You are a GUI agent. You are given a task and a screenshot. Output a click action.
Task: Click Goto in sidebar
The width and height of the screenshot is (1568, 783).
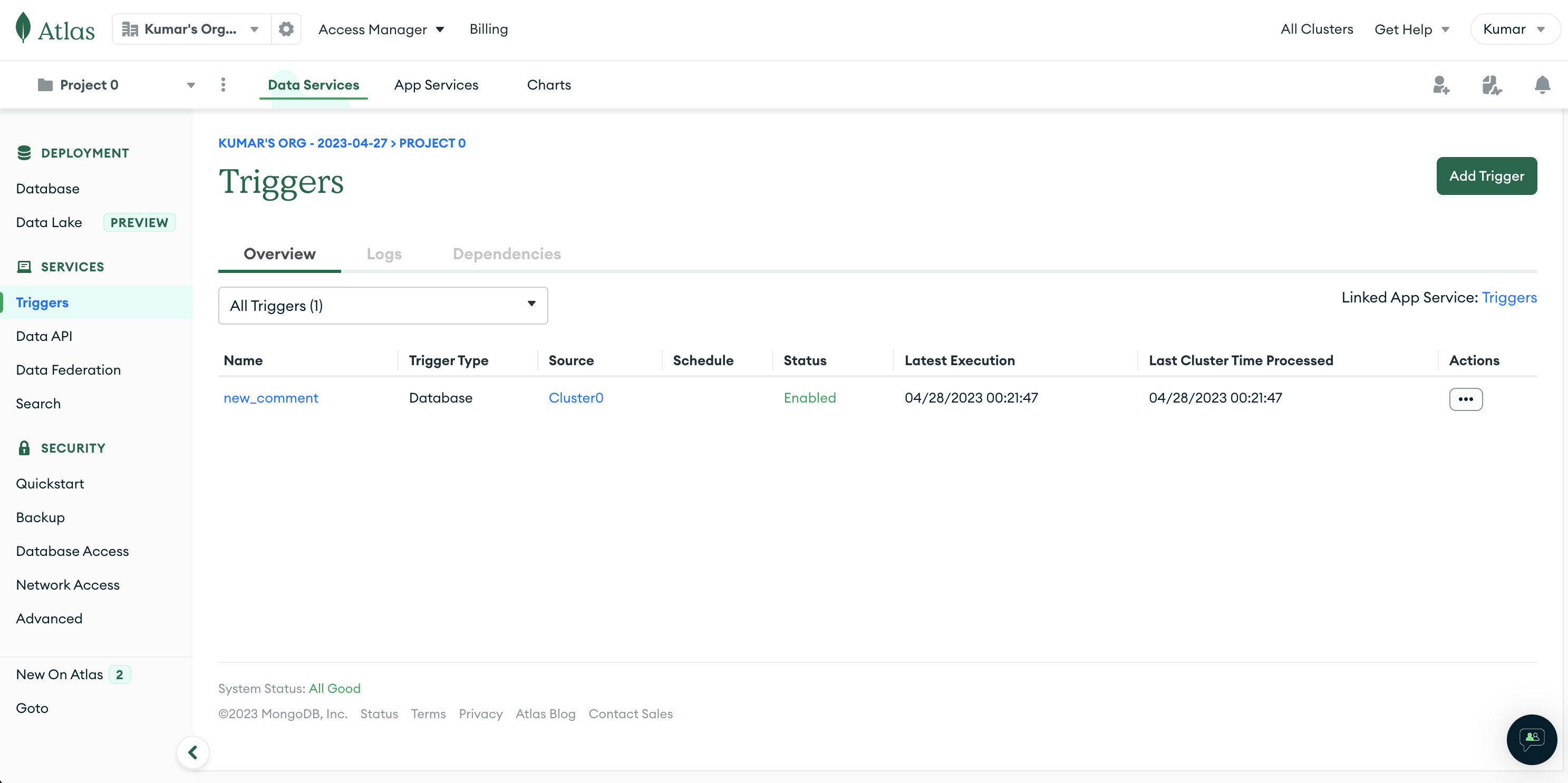32,708
